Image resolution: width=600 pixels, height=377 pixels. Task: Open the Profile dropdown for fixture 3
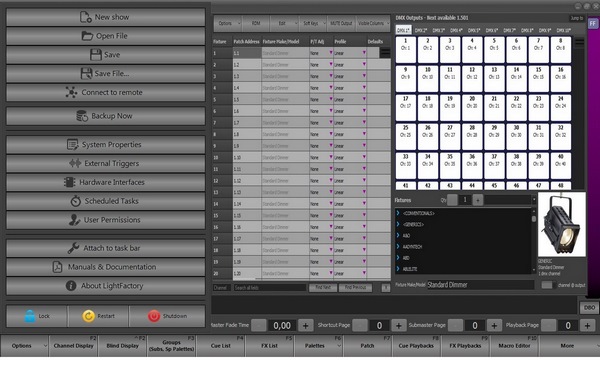point(364,76)
